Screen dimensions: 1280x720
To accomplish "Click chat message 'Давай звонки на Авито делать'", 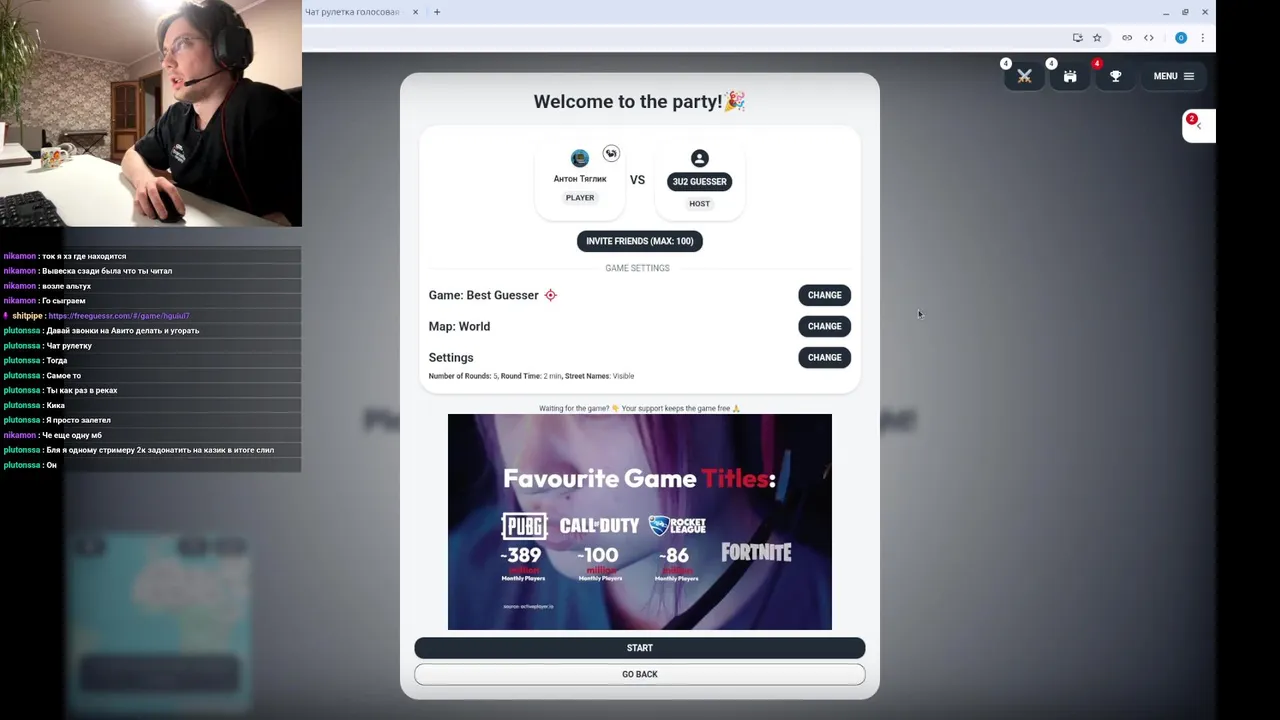I will tap(123, 331).
